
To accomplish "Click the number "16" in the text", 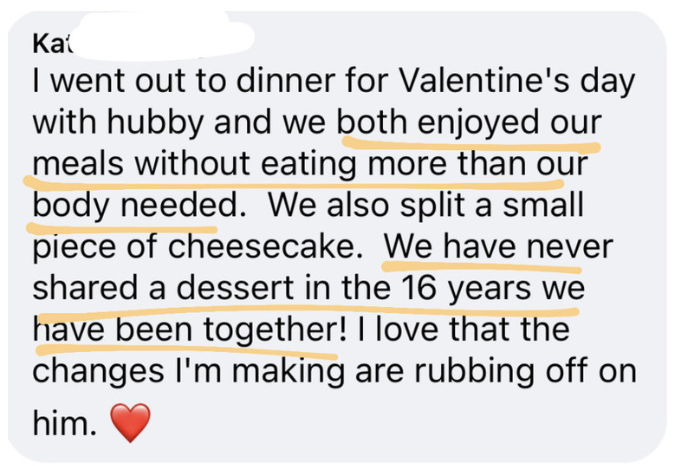I will tap(419, 288).
